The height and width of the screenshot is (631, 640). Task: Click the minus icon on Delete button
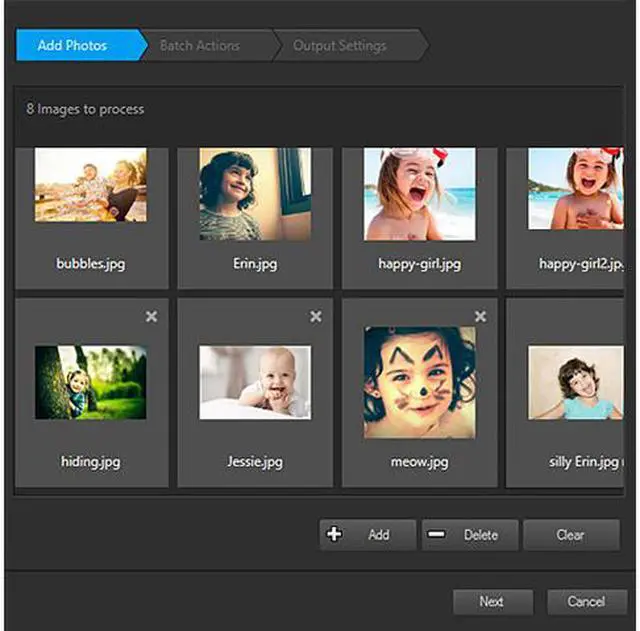tap(437, 535)
